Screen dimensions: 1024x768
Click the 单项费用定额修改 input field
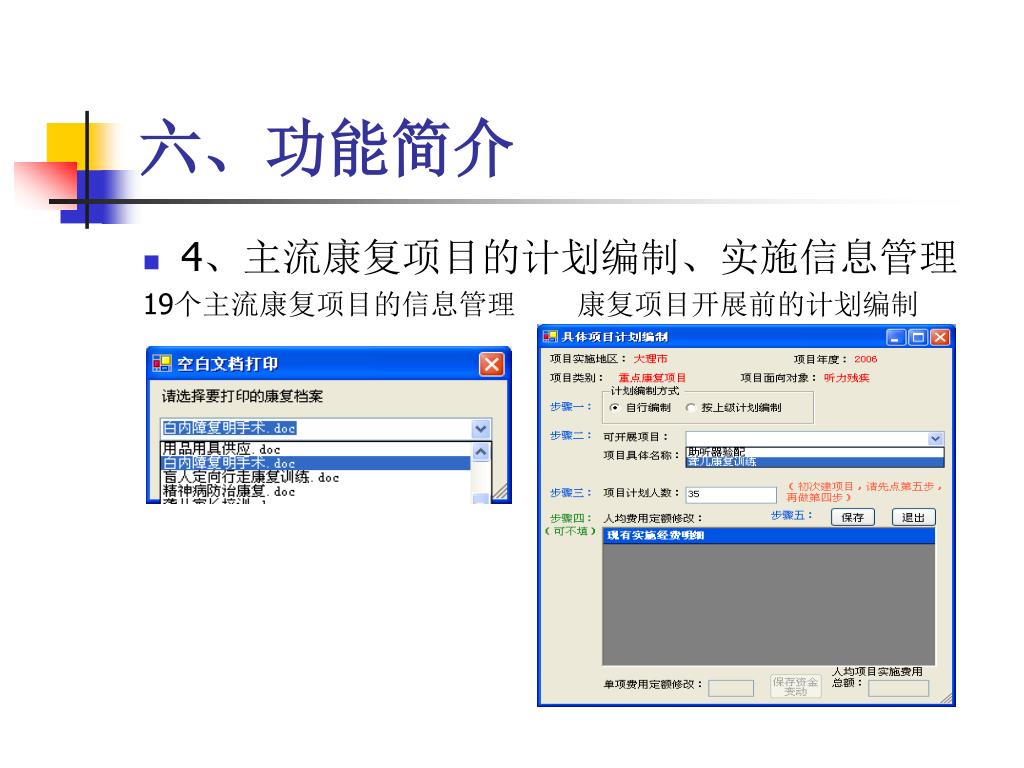[731, 688]
